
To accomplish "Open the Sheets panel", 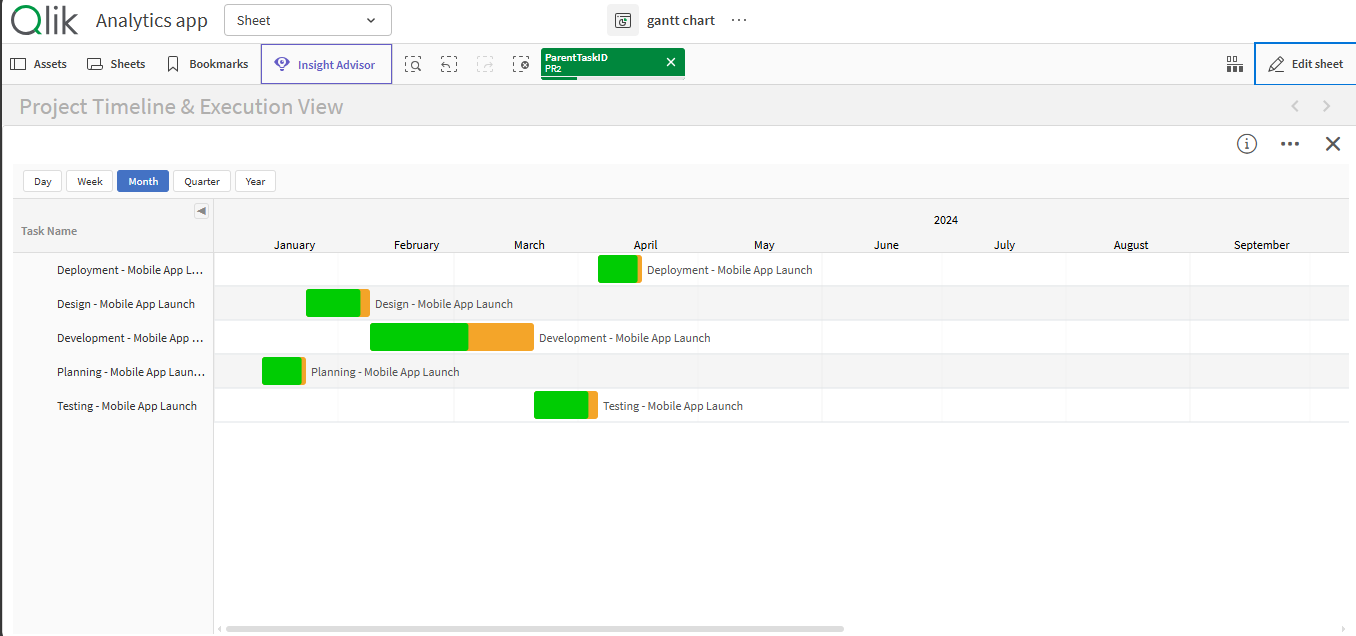I will pos(116,64).
